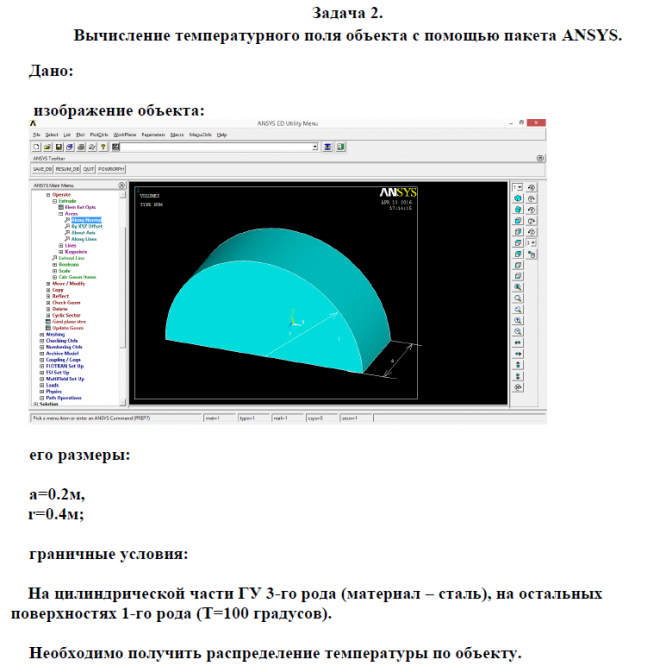The image size is (666, 666).
Task: Click the Pan Model Left arrows icon
Action: tap(517, 342)
